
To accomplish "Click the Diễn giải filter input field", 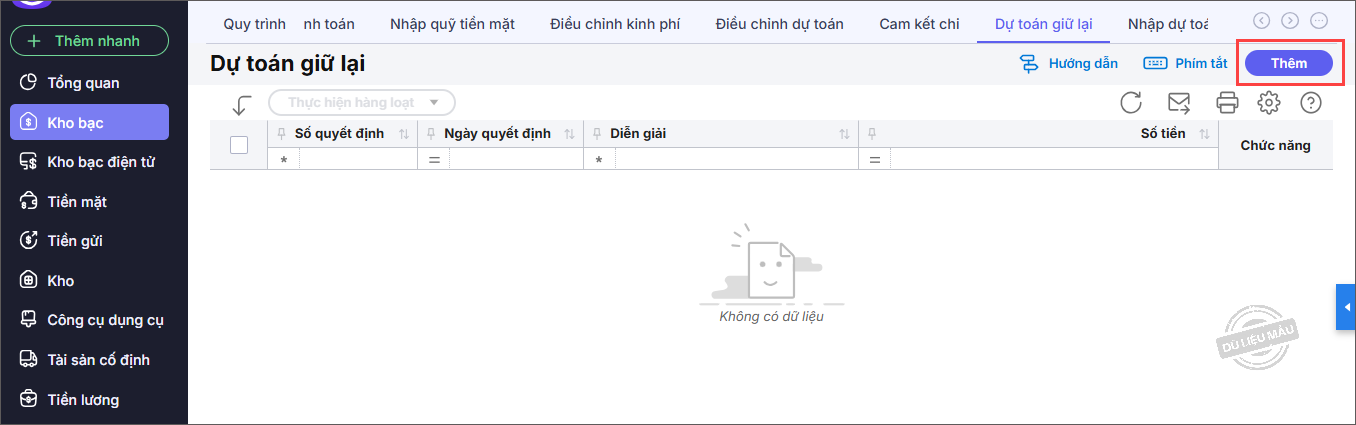I will coord(735,160).
